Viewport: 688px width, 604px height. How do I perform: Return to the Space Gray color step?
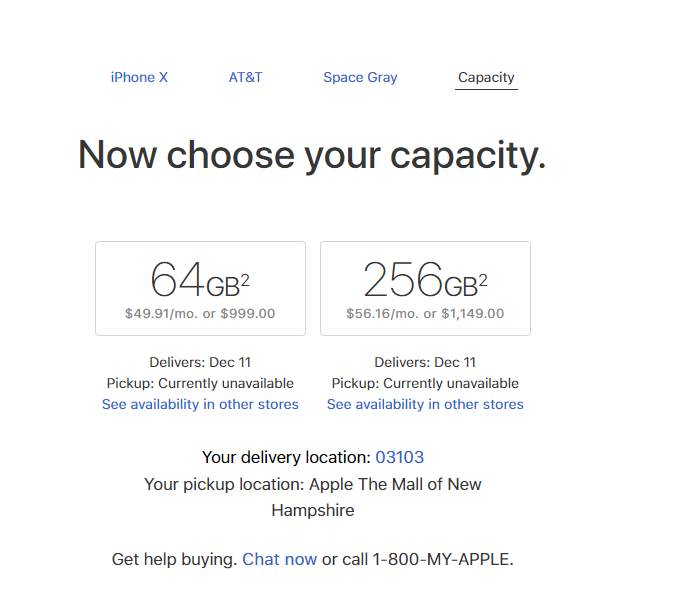[x=360, y=77]
